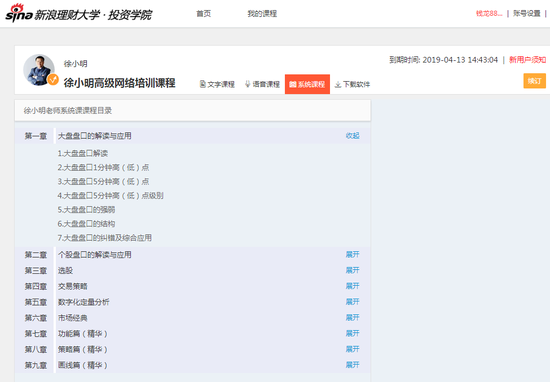Click chapter title 功能篇（精华）
The image size is (550, 382).
[x=82, y=334]
